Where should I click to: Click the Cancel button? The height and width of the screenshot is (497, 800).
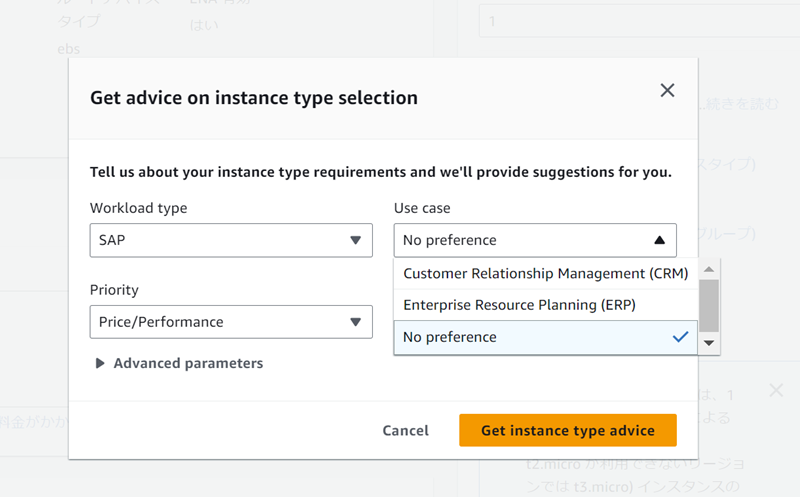406,430
